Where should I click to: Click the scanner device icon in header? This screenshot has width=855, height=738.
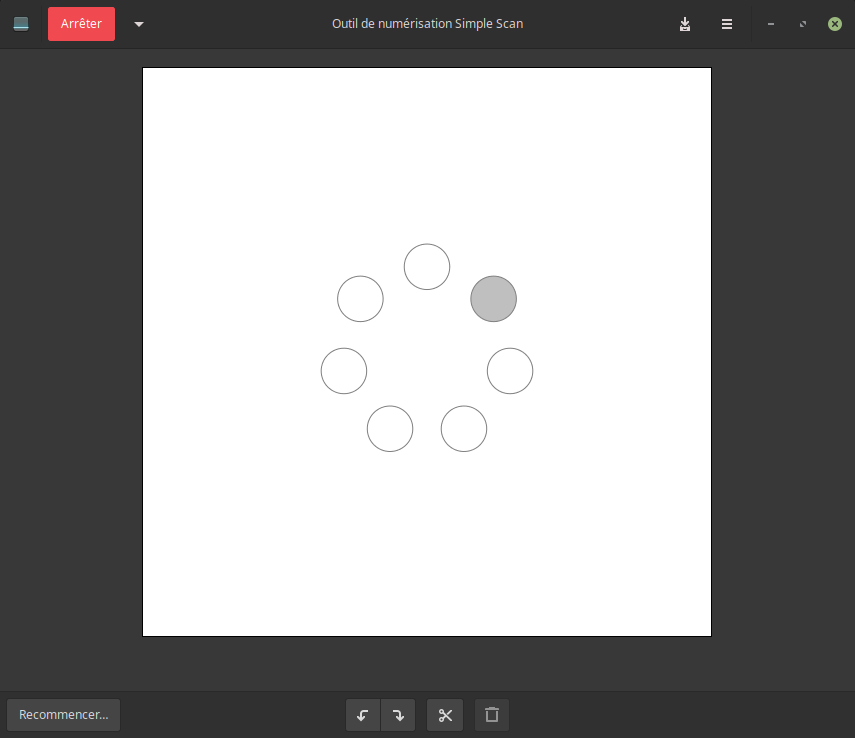(21, 24)
